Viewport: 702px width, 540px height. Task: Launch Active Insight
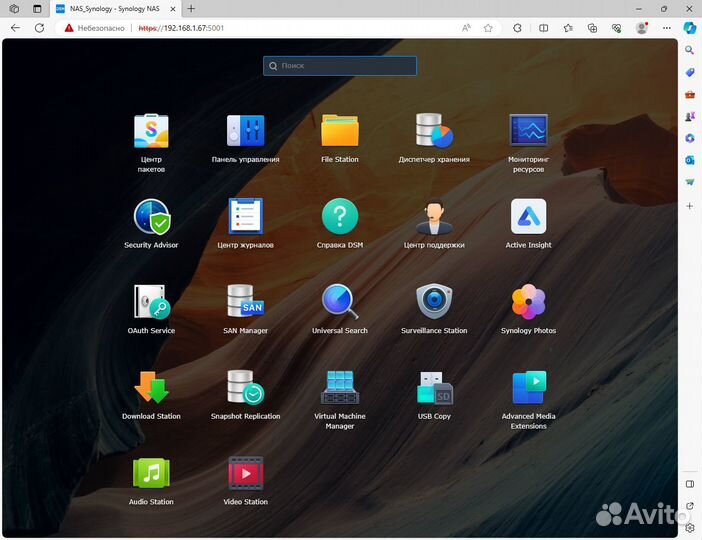click(528, 217)
